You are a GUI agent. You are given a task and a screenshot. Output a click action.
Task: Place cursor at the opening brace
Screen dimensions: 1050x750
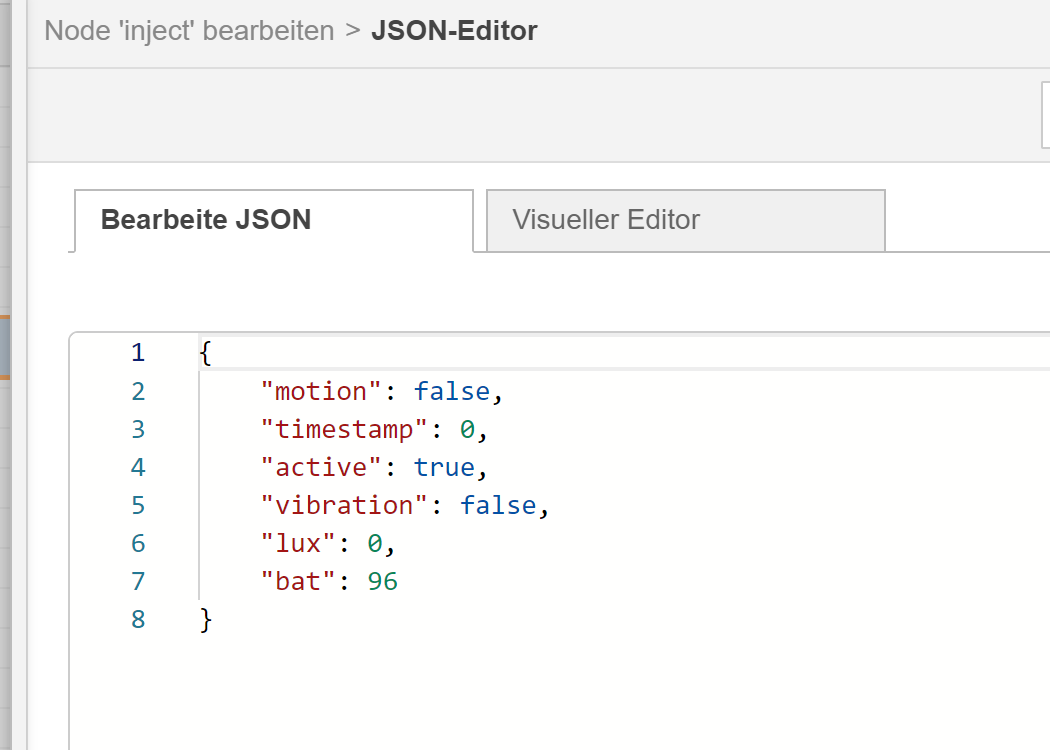tap(206, 353)
